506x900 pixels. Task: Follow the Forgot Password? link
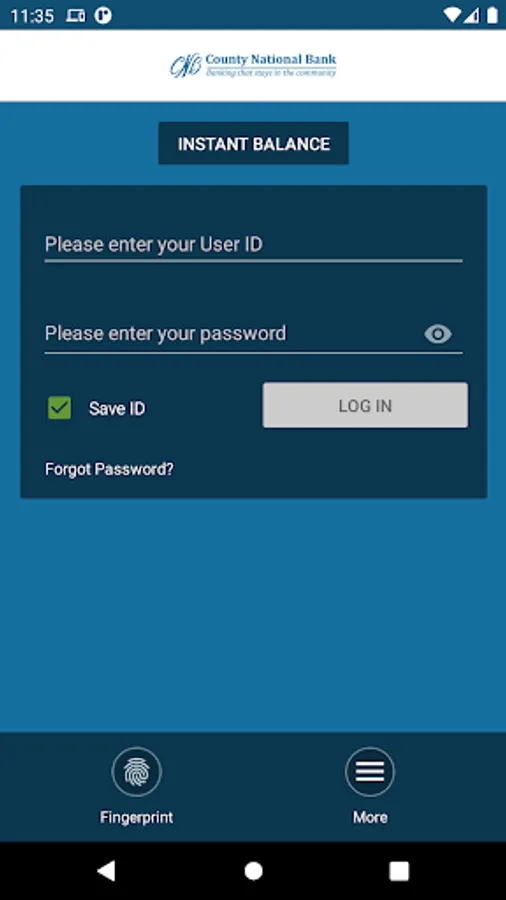(x=109, y=470)
